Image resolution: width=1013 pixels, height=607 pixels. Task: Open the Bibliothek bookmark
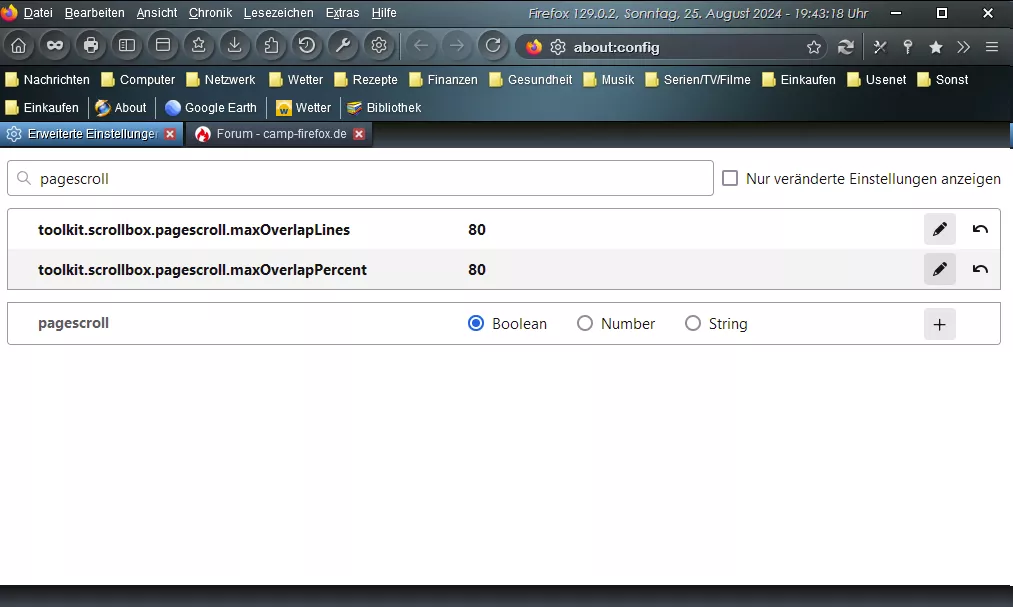click(x=384, y=108)
